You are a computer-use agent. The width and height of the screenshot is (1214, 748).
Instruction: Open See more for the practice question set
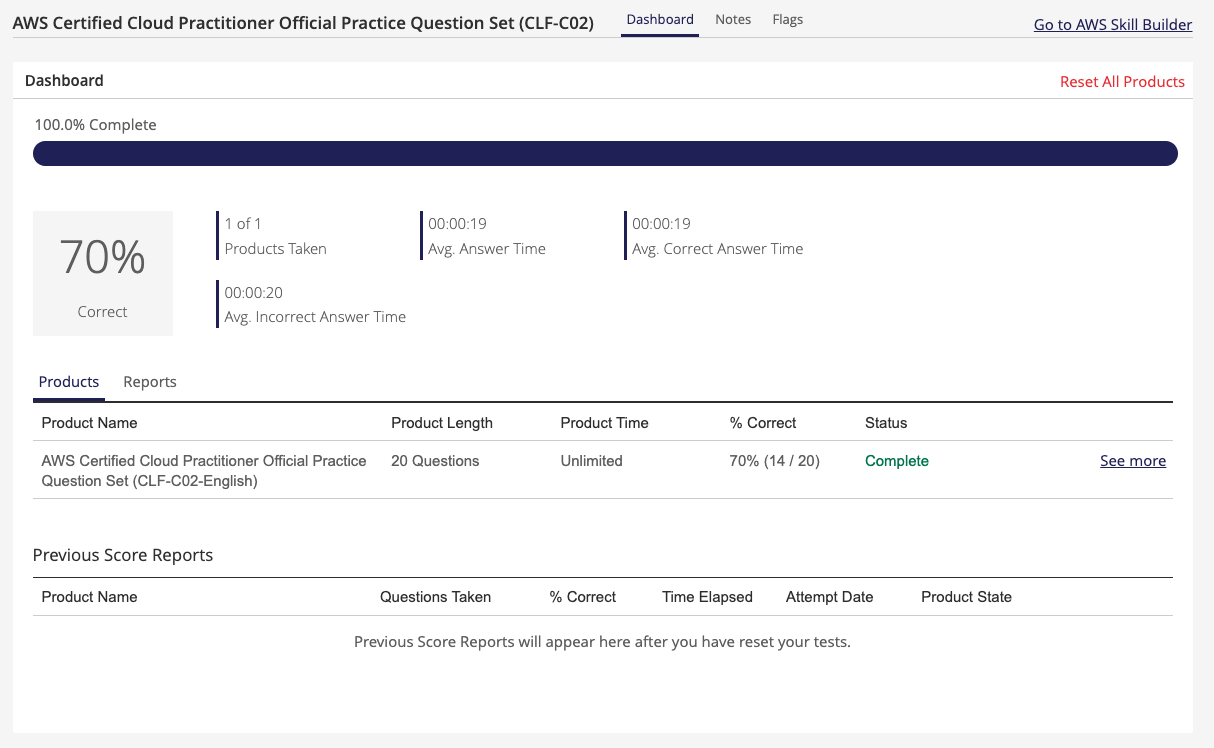tap(1132, 461)
